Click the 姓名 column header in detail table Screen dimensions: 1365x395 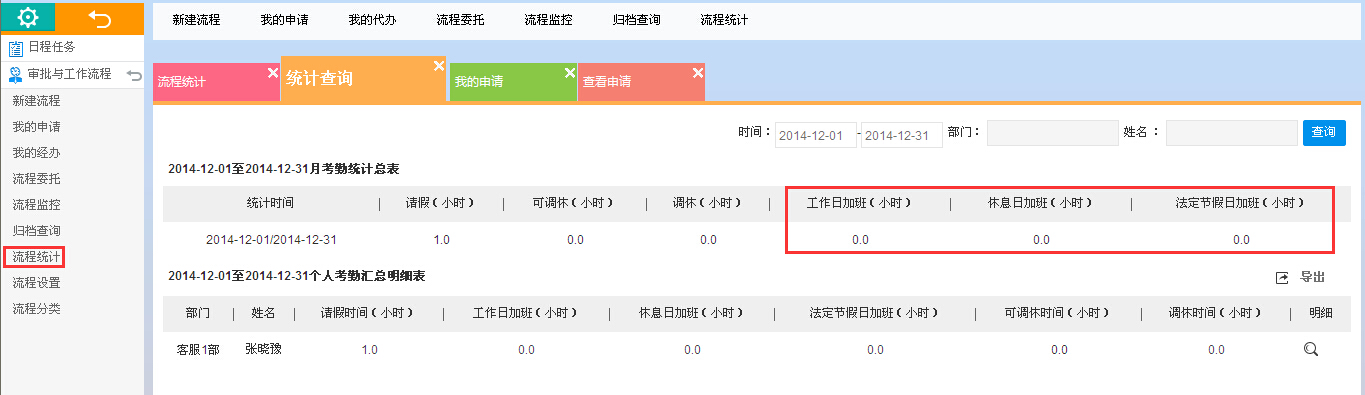pos(263,313)
